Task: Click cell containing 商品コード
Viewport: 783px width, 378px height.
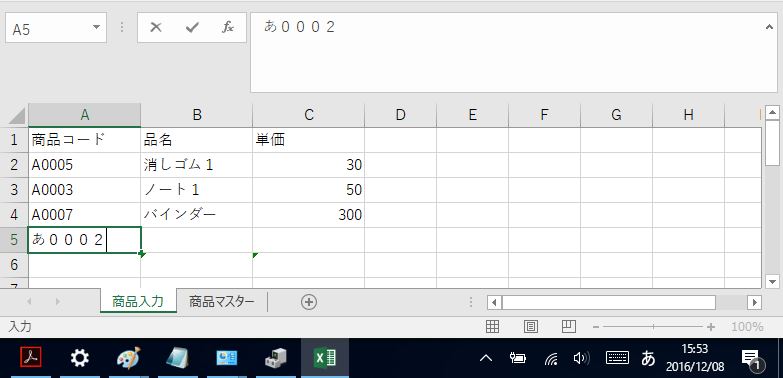Action: click(84, 140)
